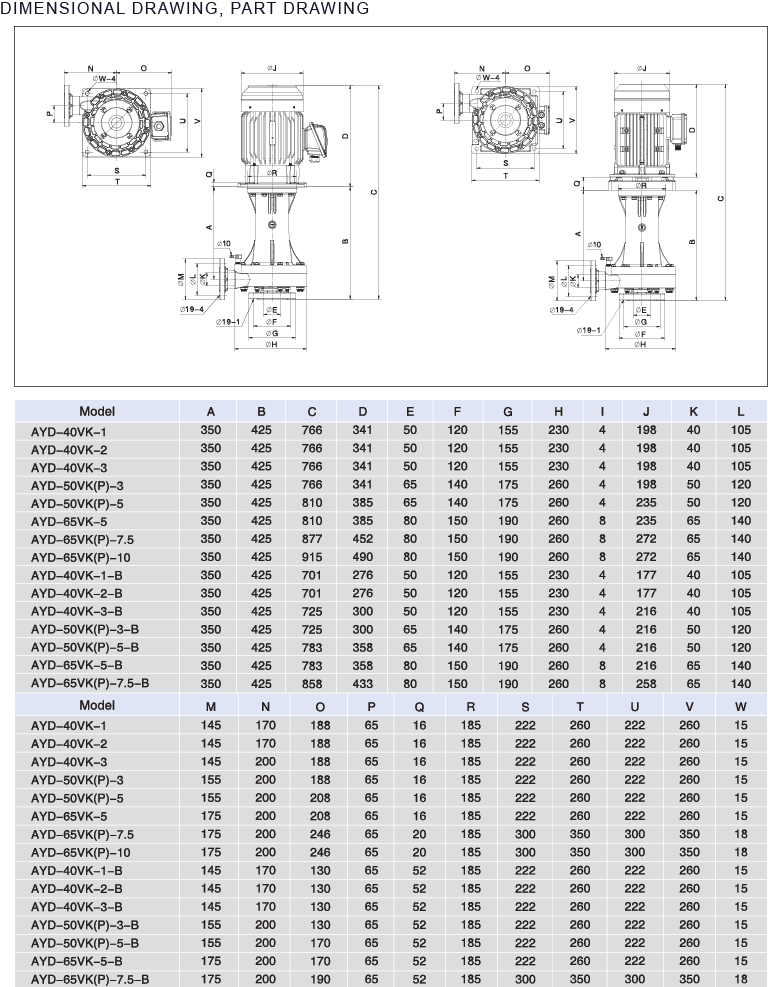Click AYD-50VK(P)-5-B model name in M–W table

click(85, 944)
